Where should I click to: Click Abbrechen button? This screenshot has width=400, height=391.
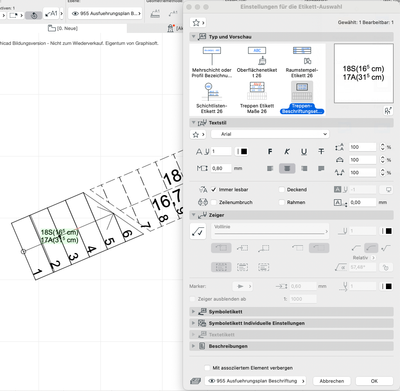[x=332, y=381]
